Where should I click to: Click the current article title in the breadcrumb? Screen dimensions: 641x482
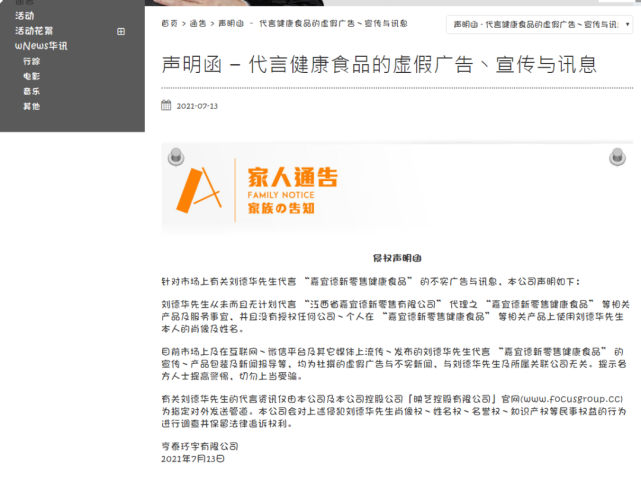tap(313, 24)
